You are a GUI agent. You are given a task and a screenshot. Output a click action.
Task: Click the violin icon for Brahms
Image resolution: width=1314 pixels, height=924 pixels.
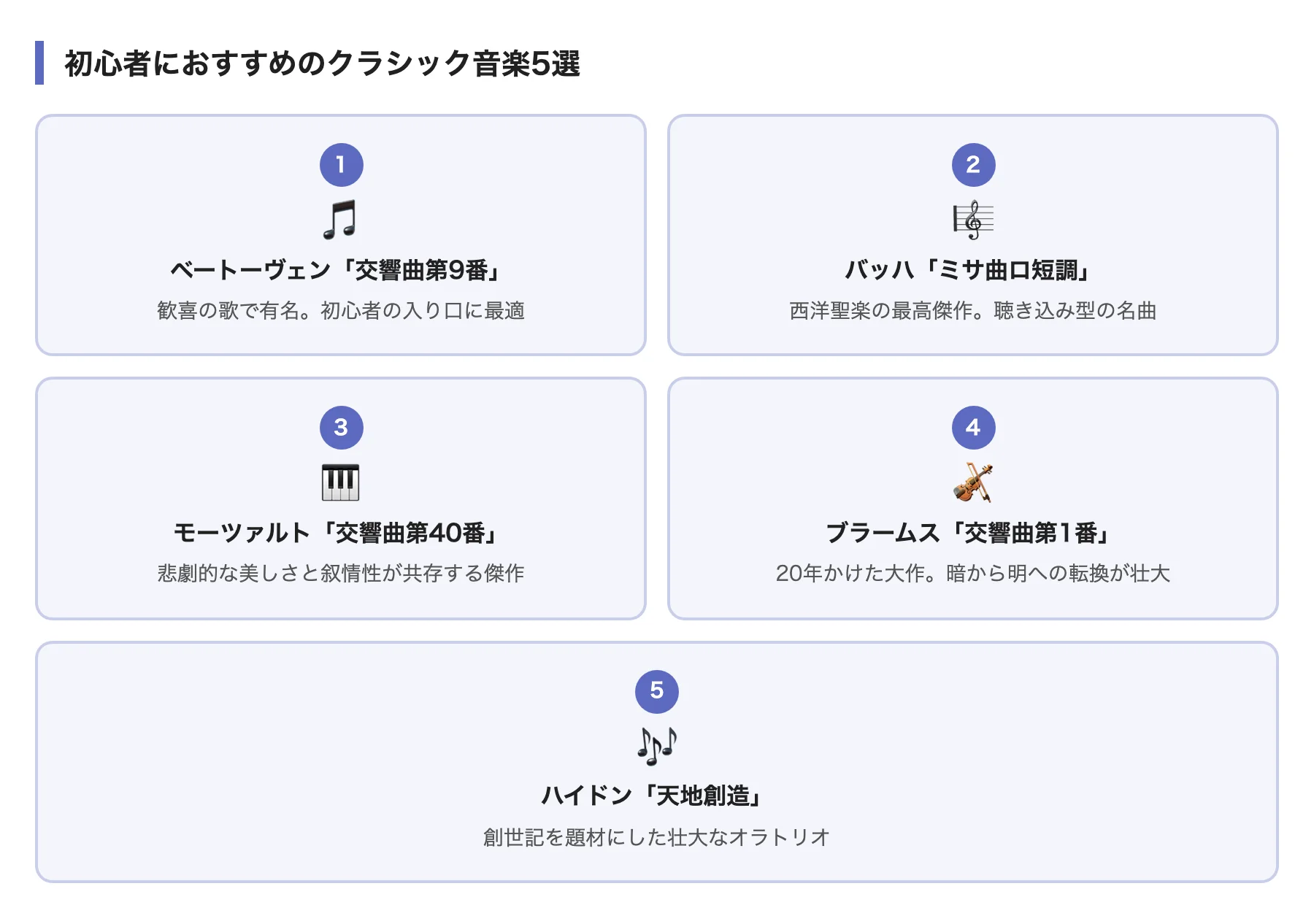click(x=973, y=482)
